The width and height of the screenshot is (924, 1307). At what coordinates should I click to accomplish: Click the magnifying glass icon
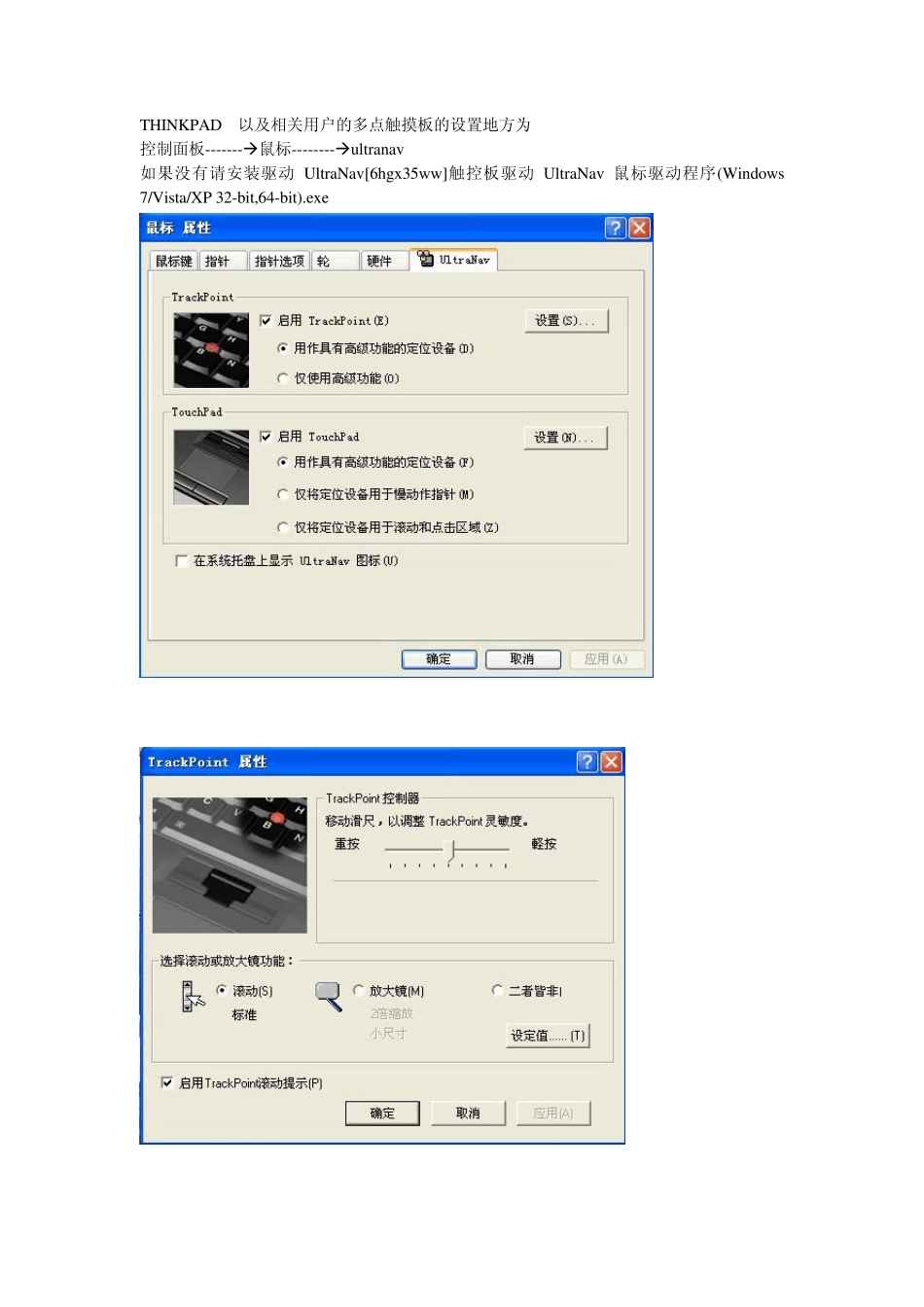pos(330,996)
